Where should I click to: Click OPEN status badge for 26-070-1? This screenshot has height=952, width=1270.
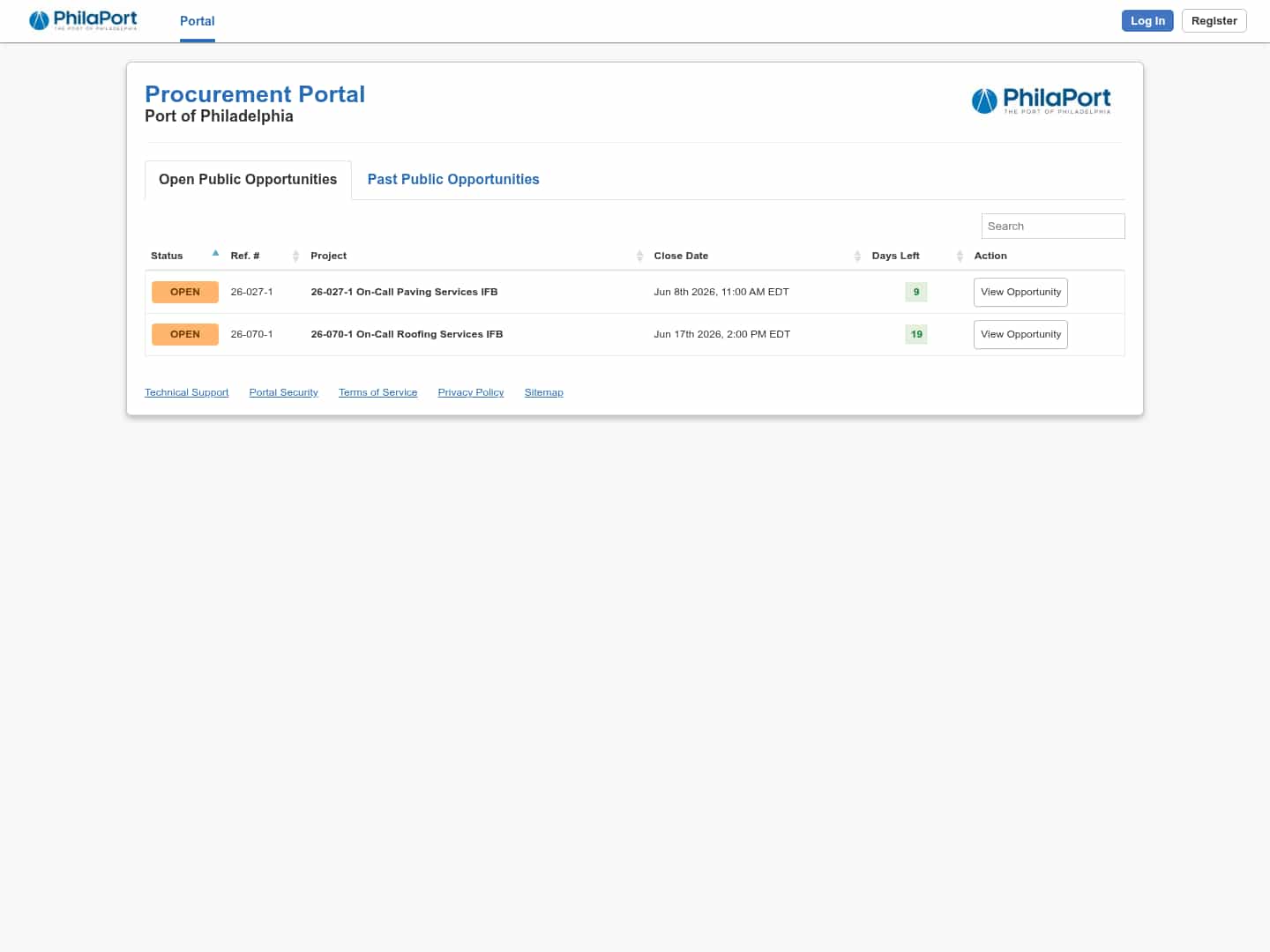pyautogui.click(x=185, y=334)
